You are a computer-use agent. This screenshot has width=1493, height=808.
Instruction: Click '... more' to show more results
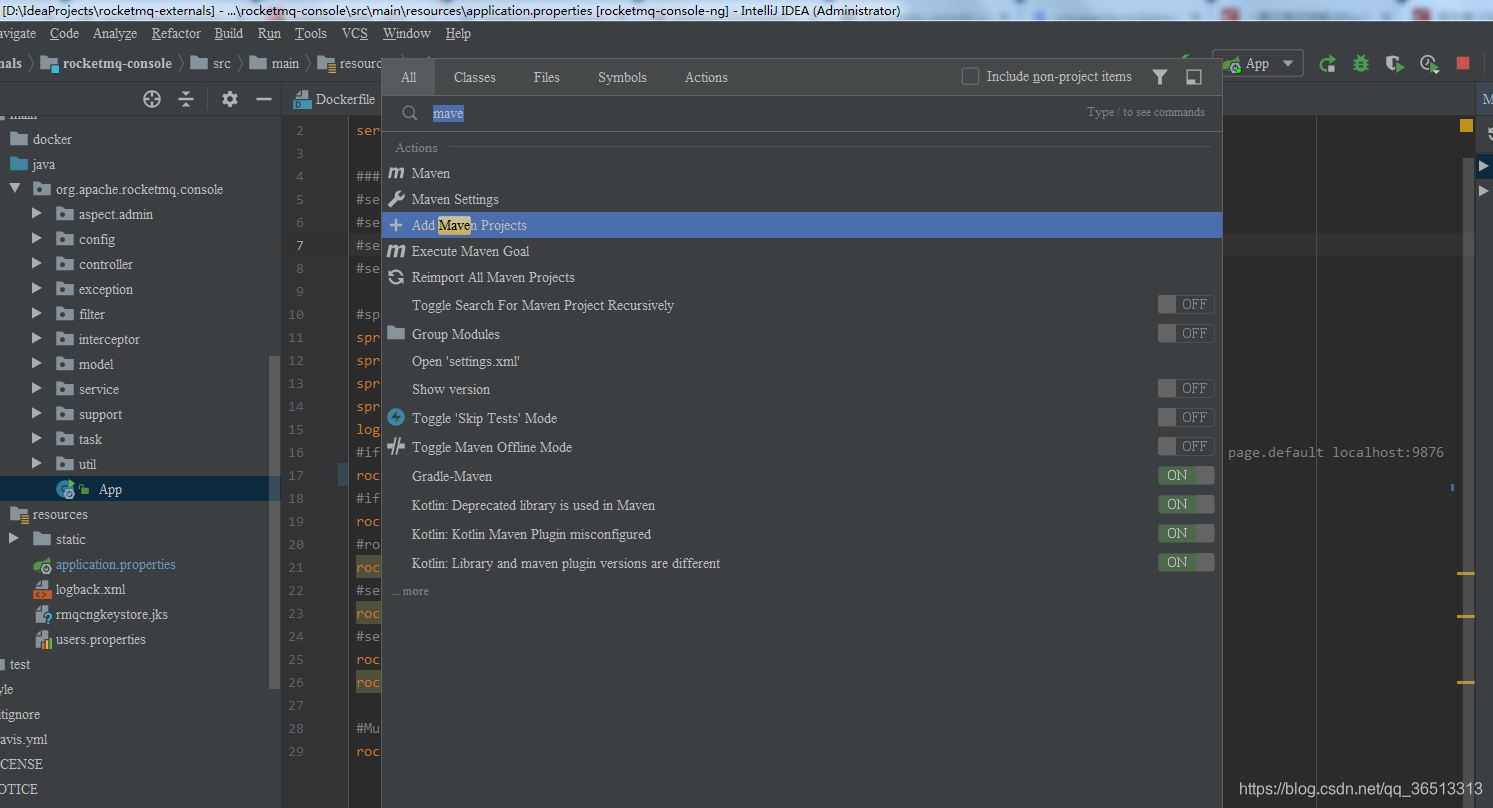pos(410,591)
